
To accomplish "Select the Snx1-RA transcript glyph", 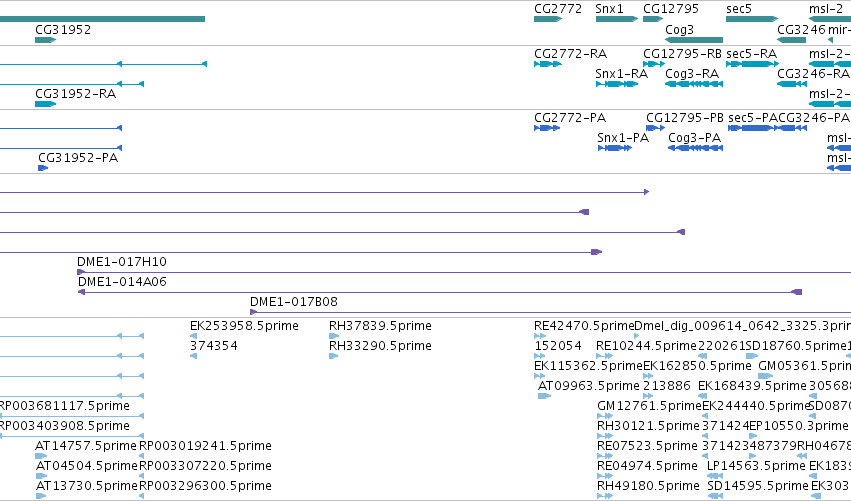I will [617, 84].
